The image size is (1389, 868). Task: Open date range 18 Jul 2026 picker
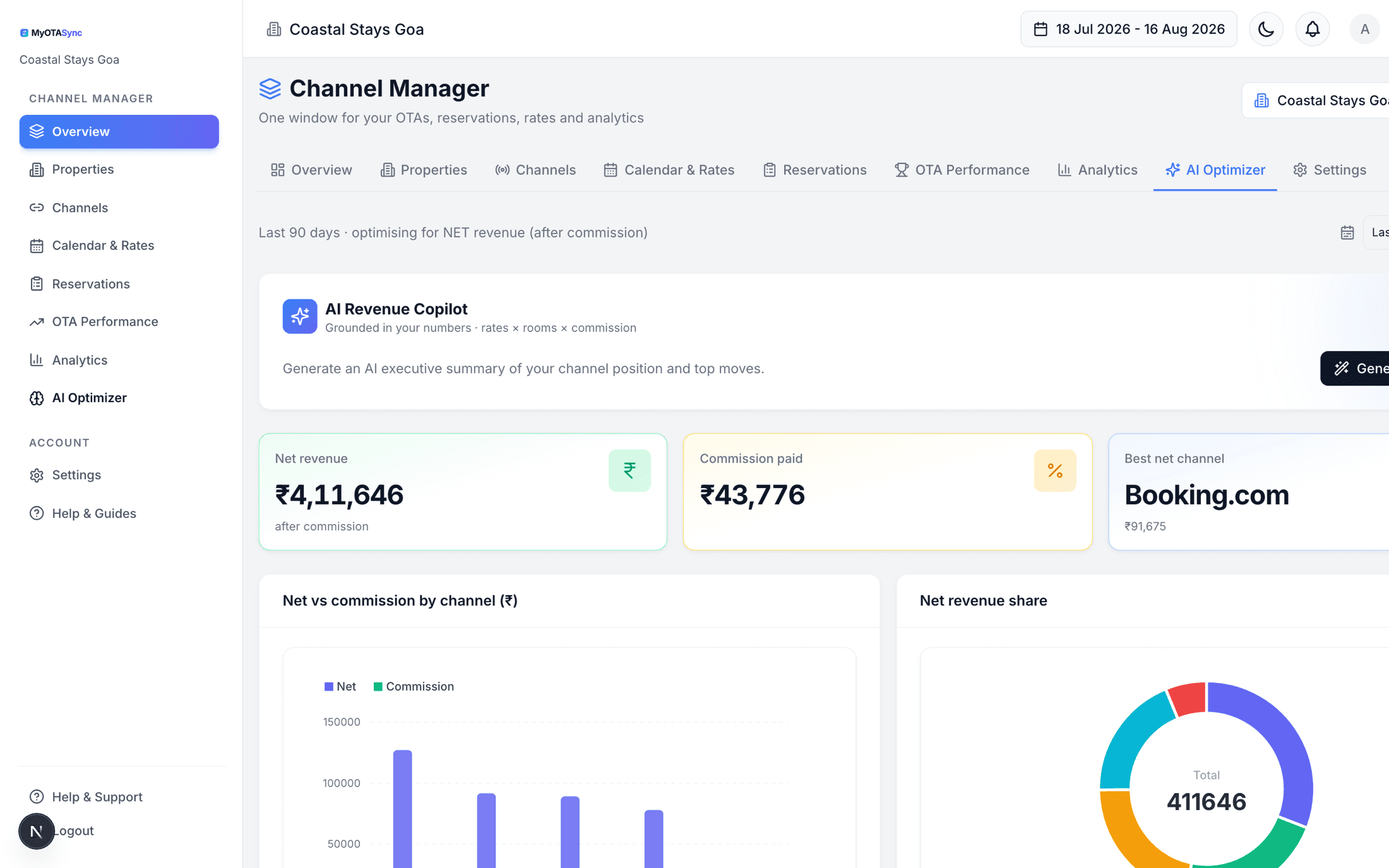1128,29
